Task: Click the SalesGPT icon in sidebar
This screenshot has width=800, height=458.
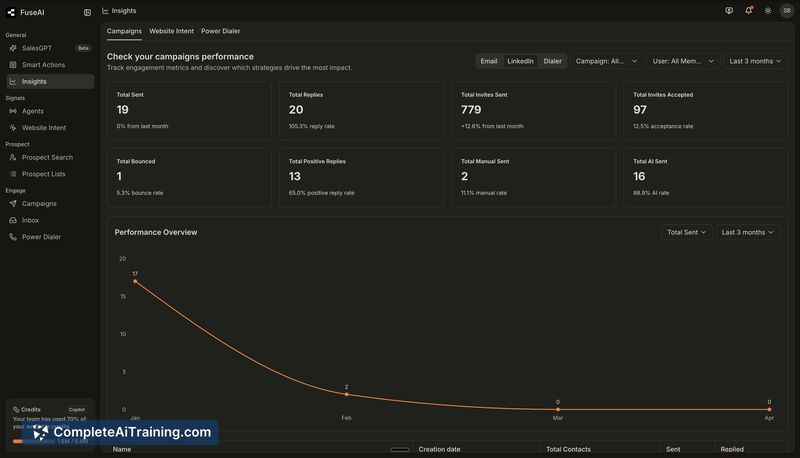Action: point(13,48)
